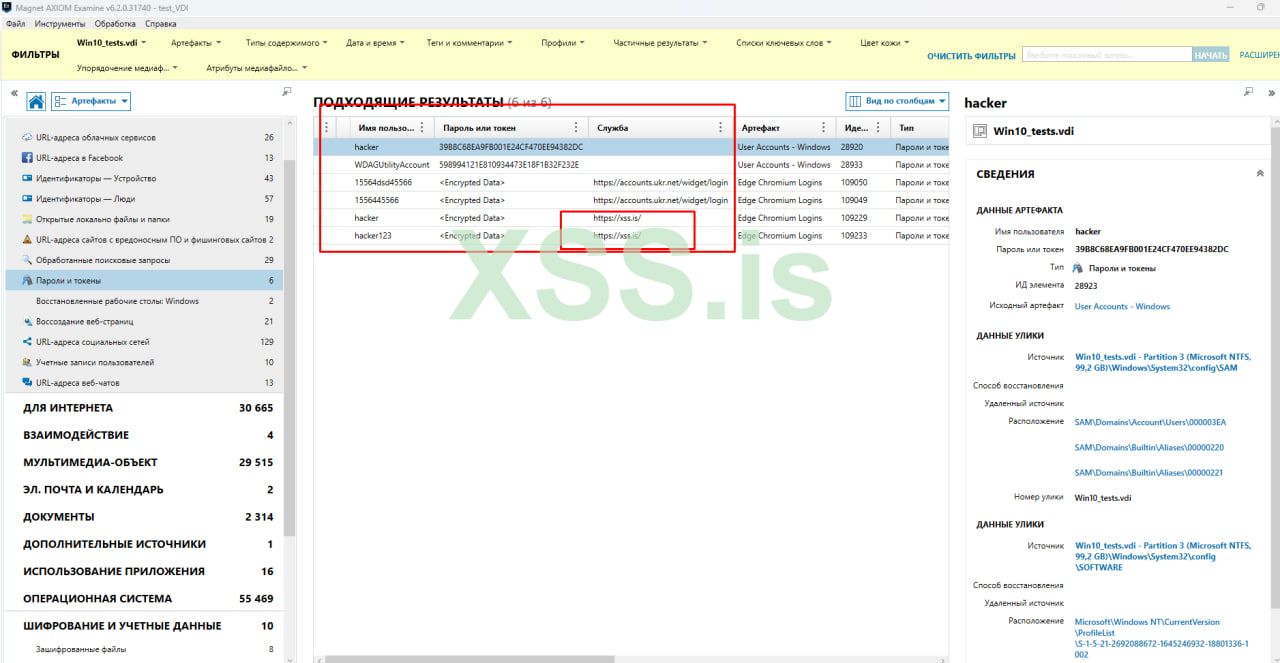Open SAM\Domains\Account\Users\000003EA link

pyautogui.click(x=1150, y=422)
